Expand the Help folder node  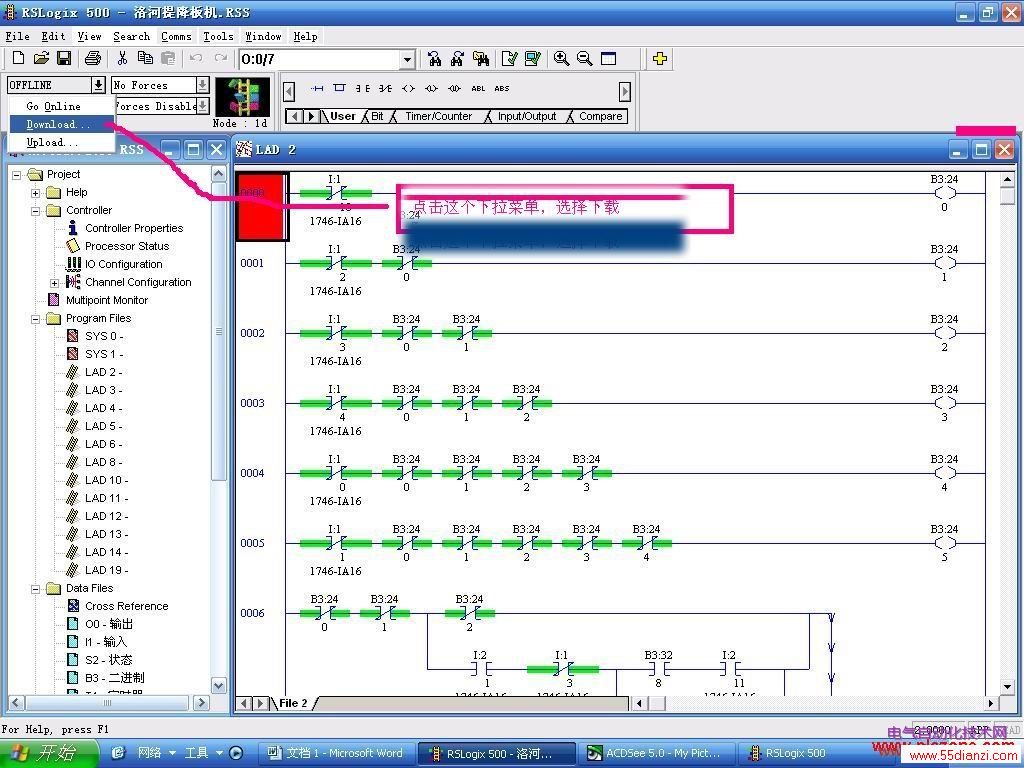point(36,193)
